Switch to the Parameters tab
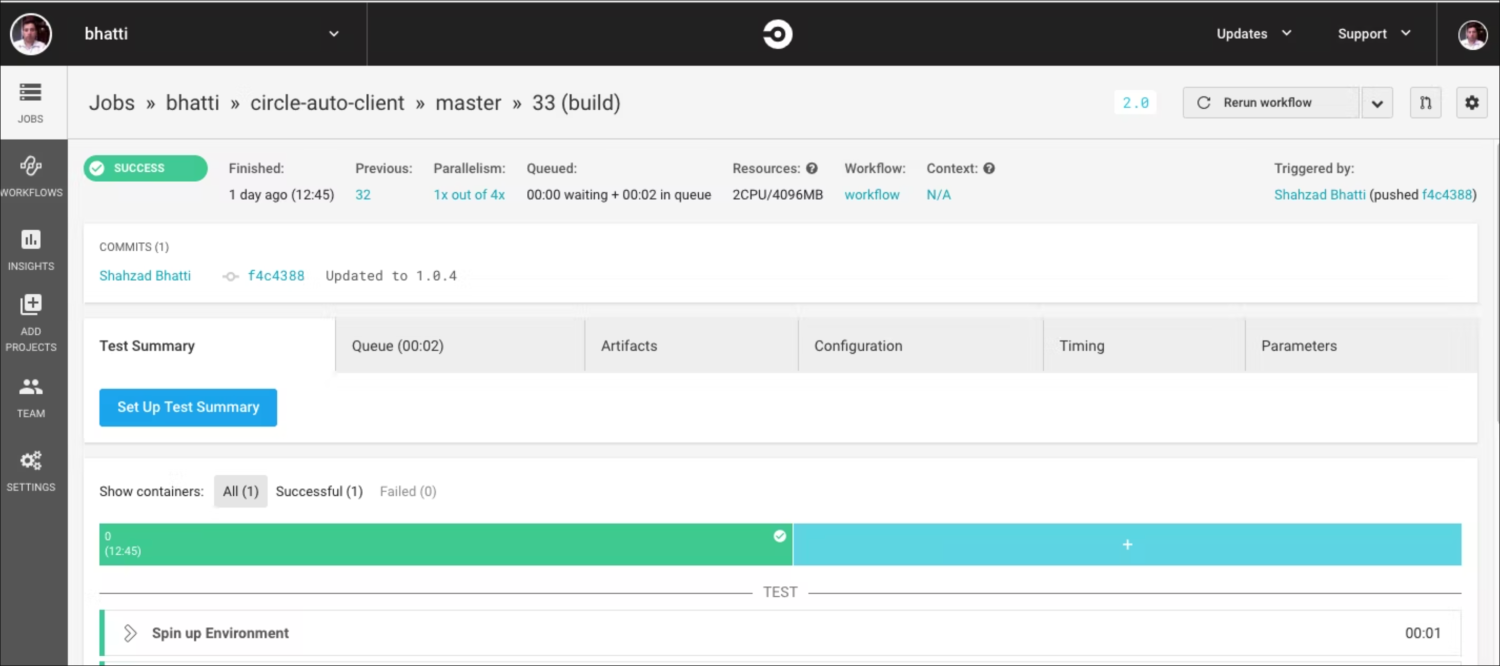 point(1361,346)
